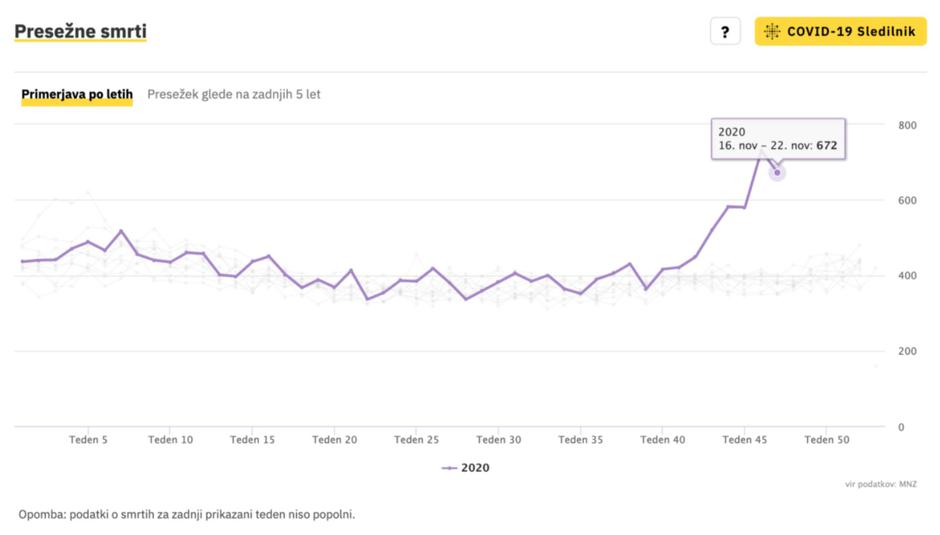Click the Teden 30 axis label
The width and height of the screenshot is (940, 535).
tap(498, 439)
